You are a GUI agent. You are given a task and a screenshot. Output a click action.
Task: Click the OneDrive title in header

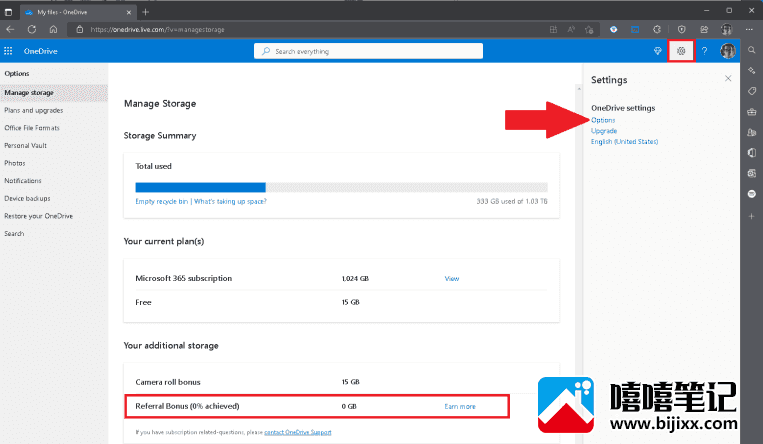coord(40,51)
